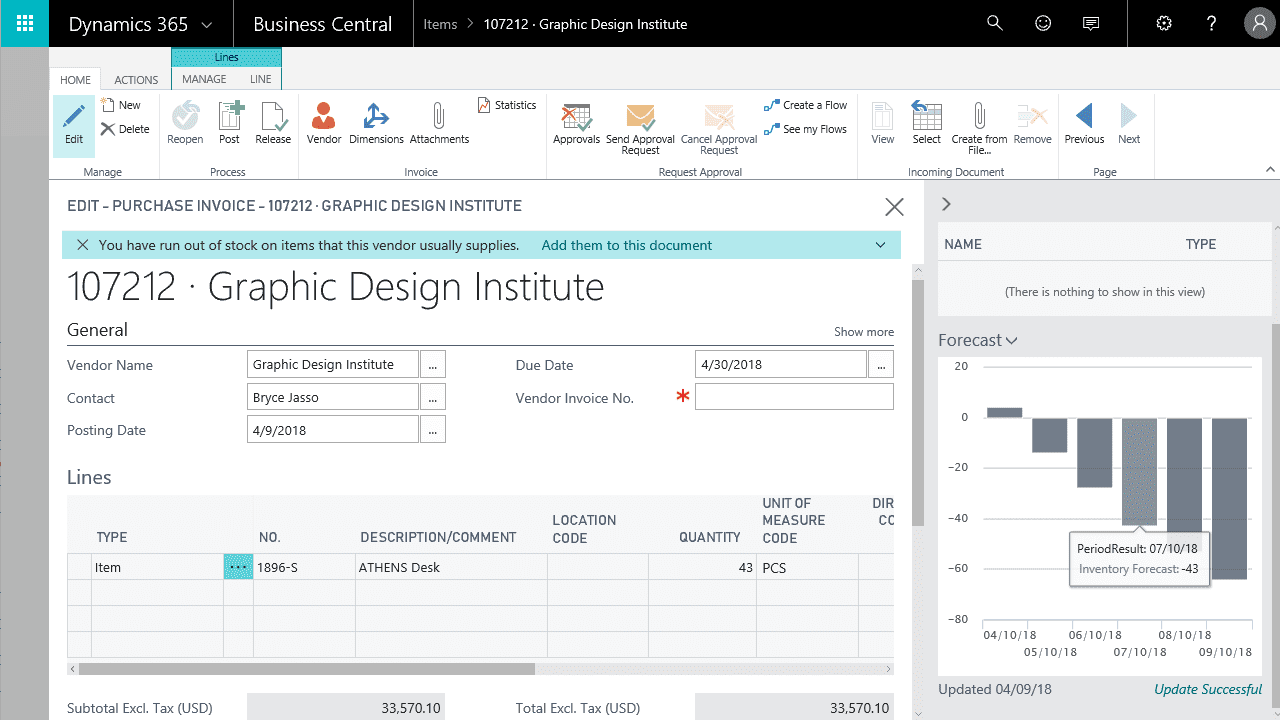Open the chat messages icon
1280x720 pixels.
coord(1091,23)
